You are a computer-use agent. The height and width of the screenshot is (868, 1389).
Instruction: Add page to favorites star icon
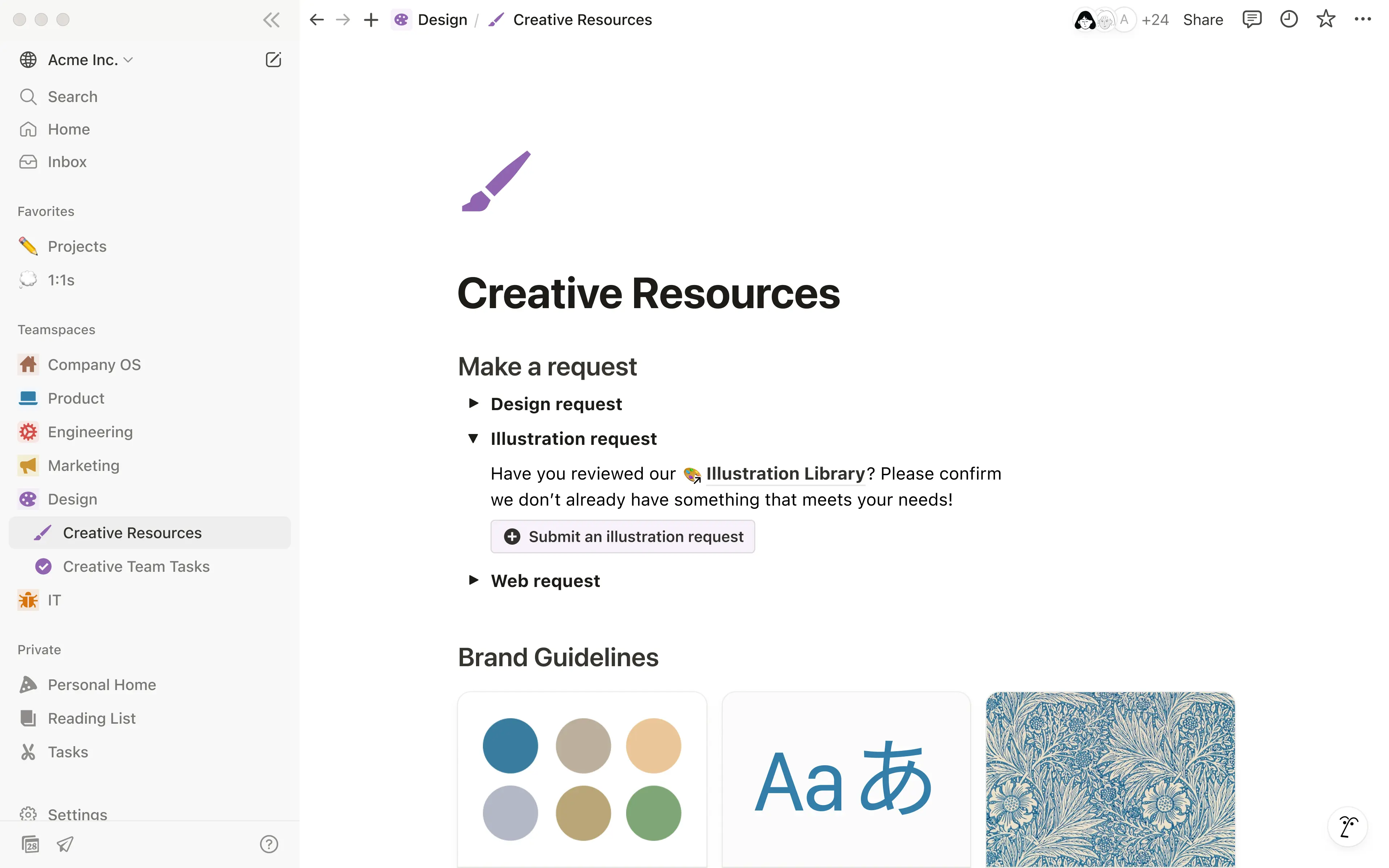1325,20
